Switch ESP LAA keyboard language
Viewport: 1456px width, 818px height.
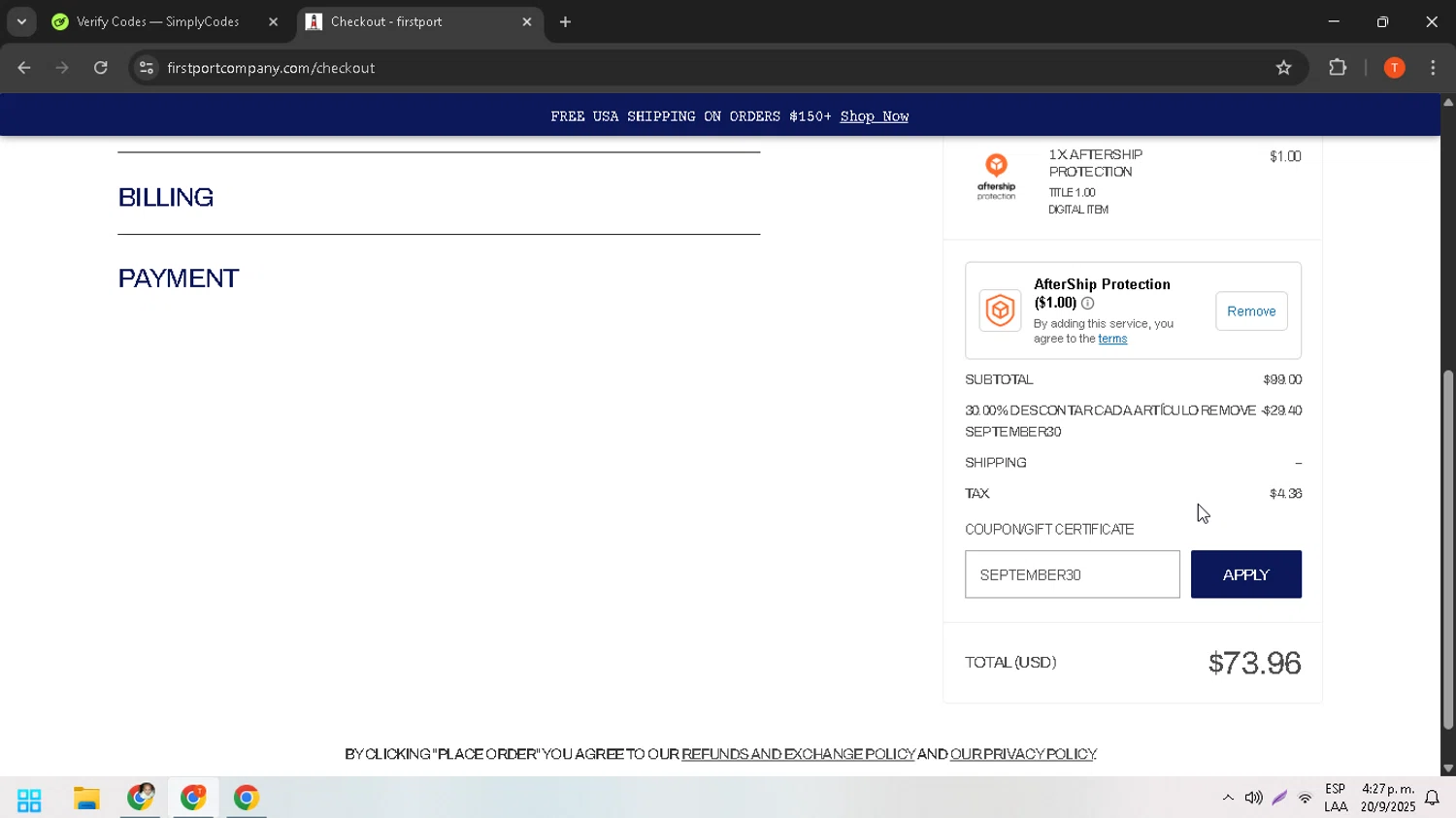pyautogui.click(x=1336, y=798)
